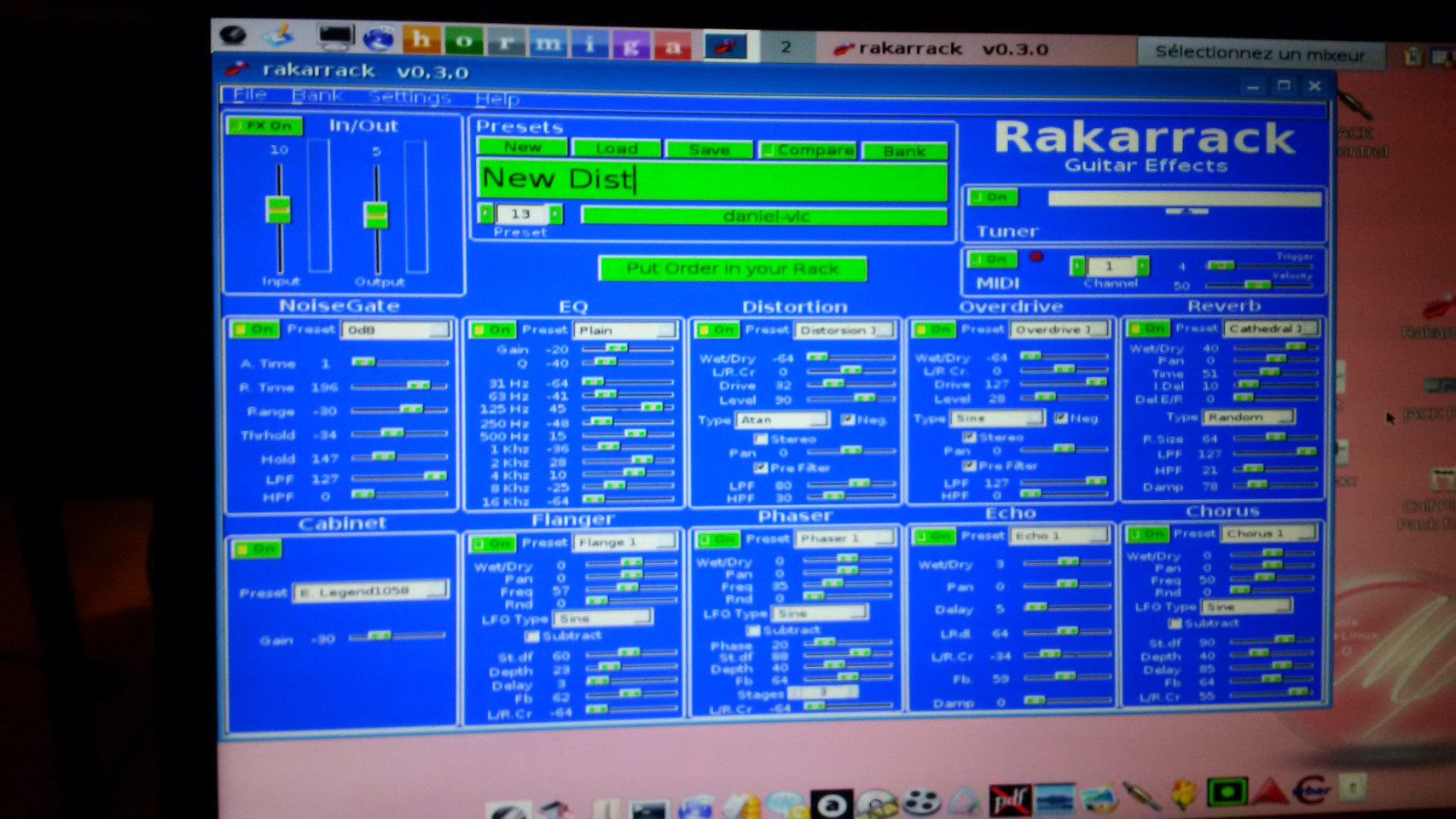Open the Reverb preset dropdown showing Cathedral 1
Viewport: 1456px width, 819px height.
(x=1272, y=328)
